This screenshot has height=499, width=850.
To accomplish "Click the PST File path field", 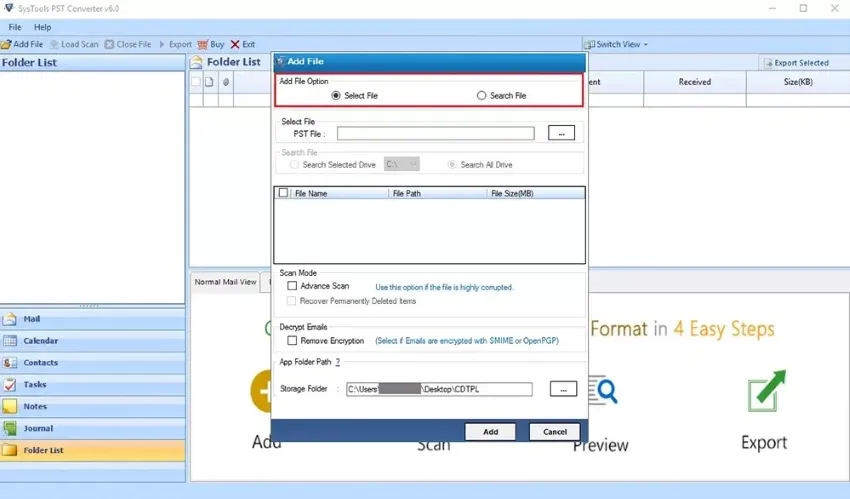I will tap(435, 133).
